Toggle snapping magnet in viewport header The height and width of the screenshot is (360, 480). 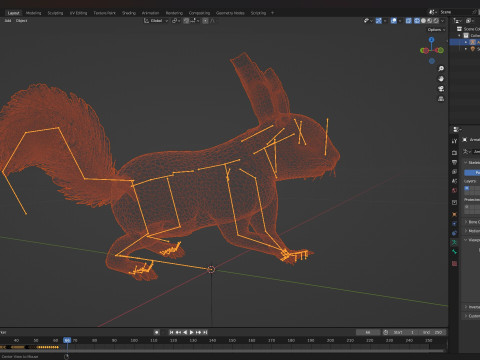click(186, 21)
